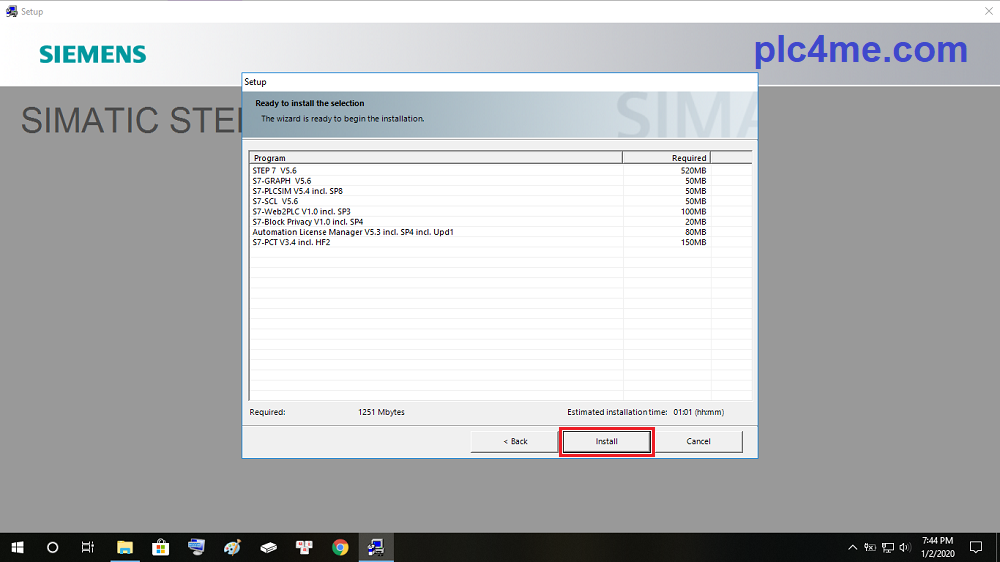Open the taskbar clock and date
Screen dimensions: 1000x562
pos(937,547)
